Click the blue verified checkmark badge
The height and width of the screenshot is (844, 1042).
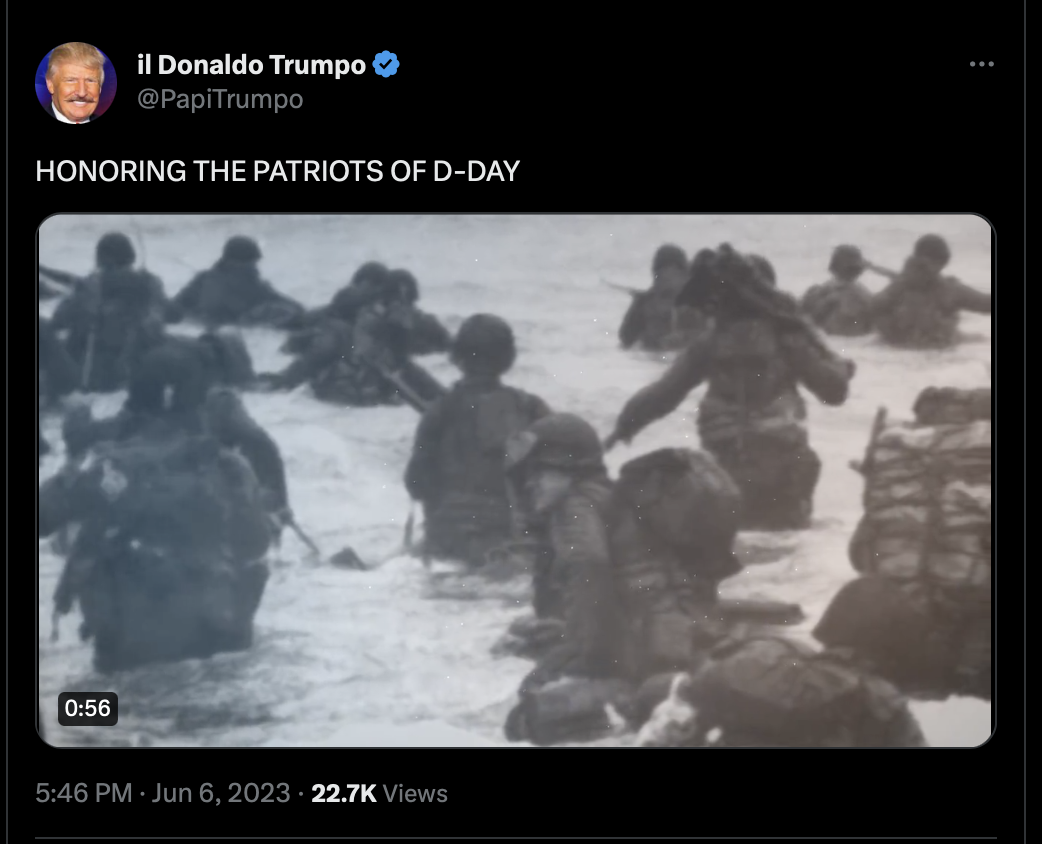[386, 64]
